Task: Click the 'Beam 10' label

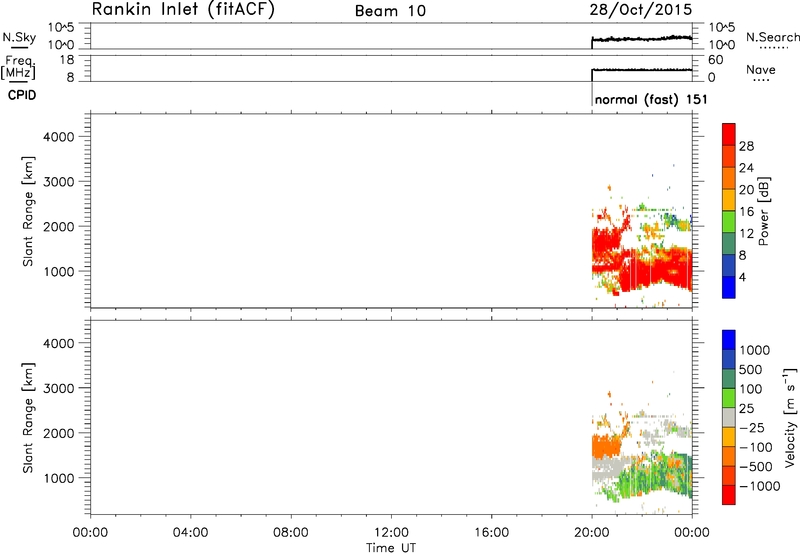Action: pos(390,11)
